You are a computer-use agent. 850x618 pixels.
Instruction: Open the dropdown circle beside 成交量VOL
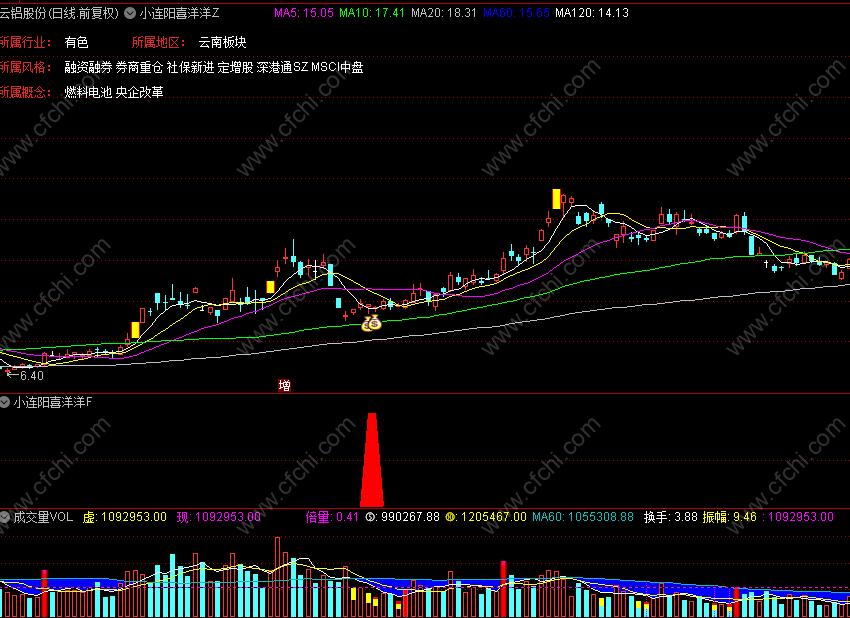click(4, 517)
